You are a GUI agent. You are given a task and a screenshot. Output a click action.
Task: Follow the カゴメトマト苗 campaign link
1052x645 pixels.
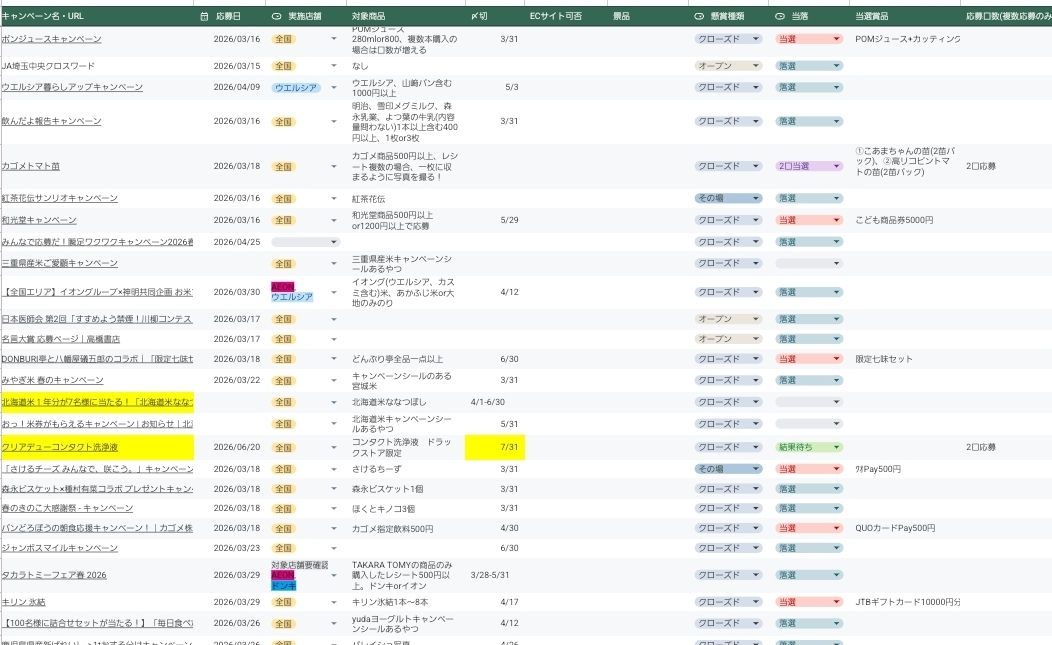(x=31, y=166)
